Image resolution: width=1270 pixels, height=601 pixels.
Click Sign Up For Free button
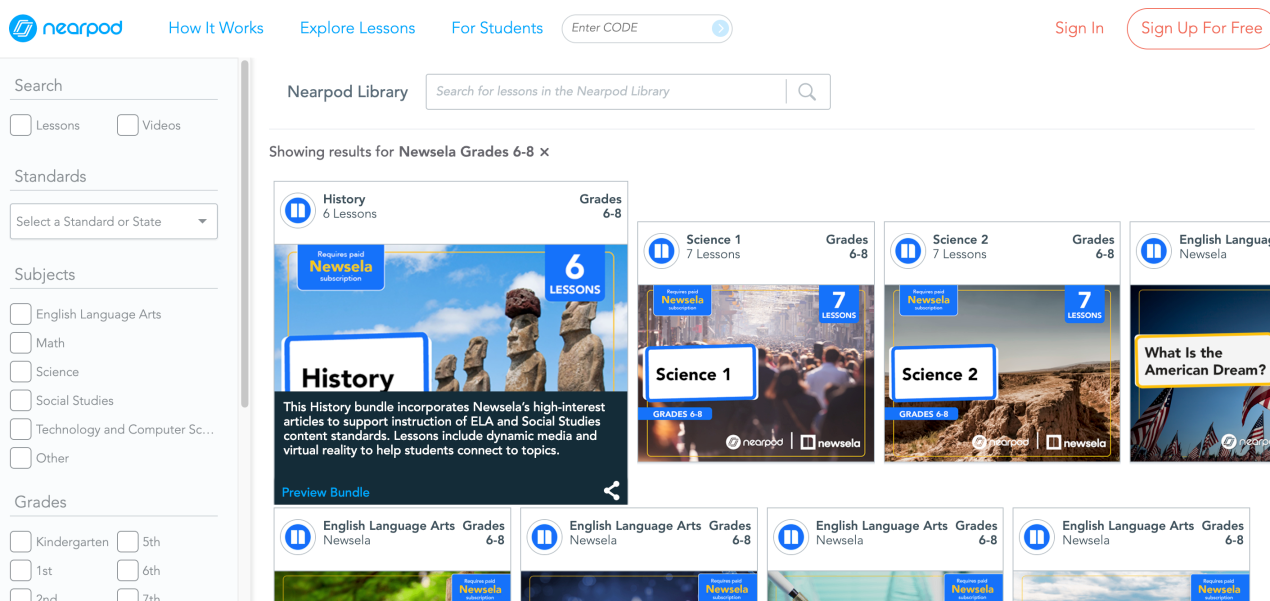coord(1200,28)
